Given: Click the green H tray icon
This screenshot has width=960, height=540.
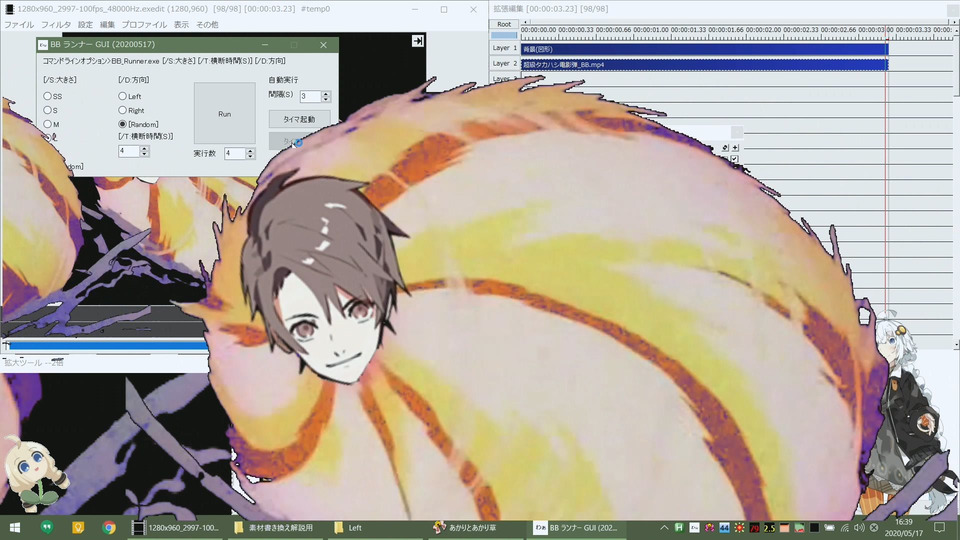Looking at the screenshot, I should click(x=679, y=528).
